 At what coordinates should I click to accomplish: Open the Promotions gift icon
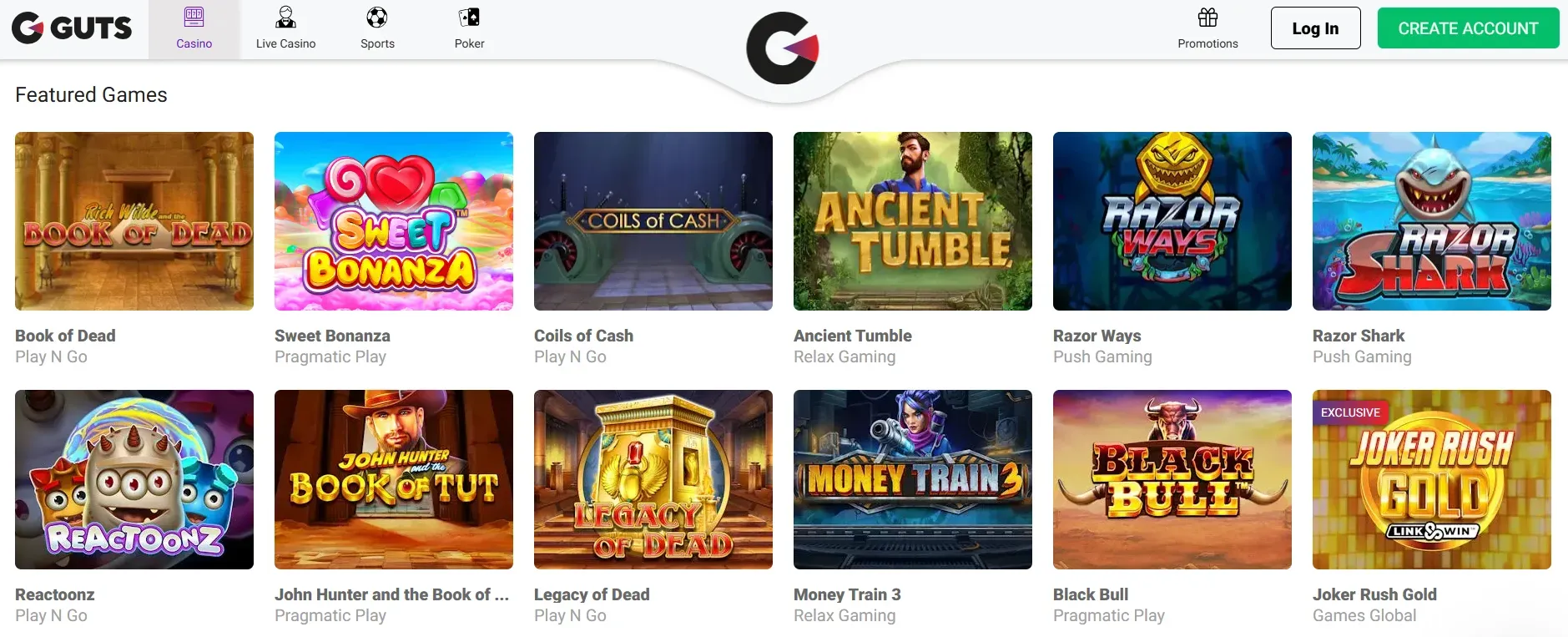point(1208,18)
